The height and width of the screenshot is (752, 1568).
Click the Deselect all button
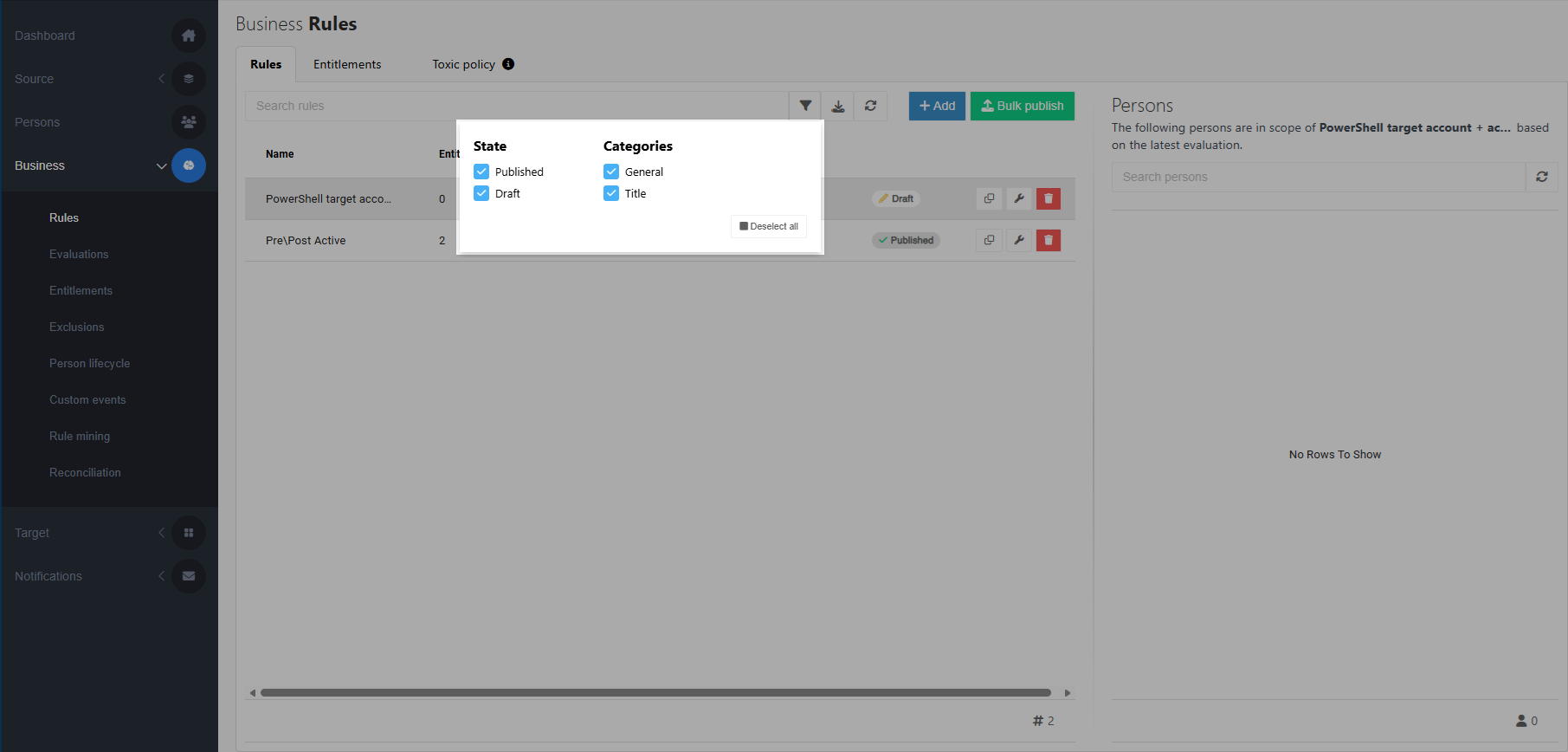(769, 226)
